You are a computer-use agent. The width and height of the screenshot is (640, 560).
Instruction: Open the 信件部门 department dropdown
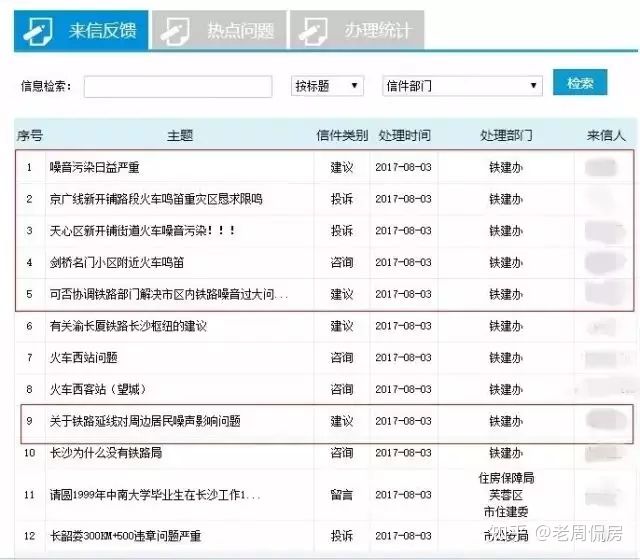click(462, 86)
